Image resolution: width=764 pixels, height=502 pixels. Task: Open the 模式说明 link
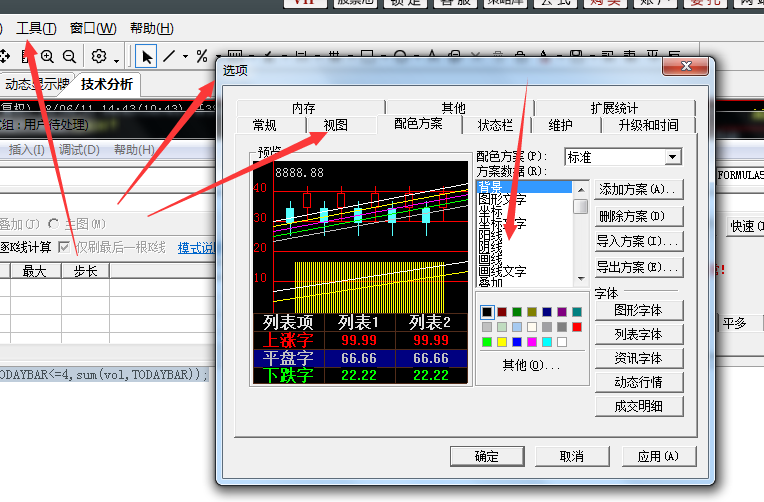click(196, 248)
